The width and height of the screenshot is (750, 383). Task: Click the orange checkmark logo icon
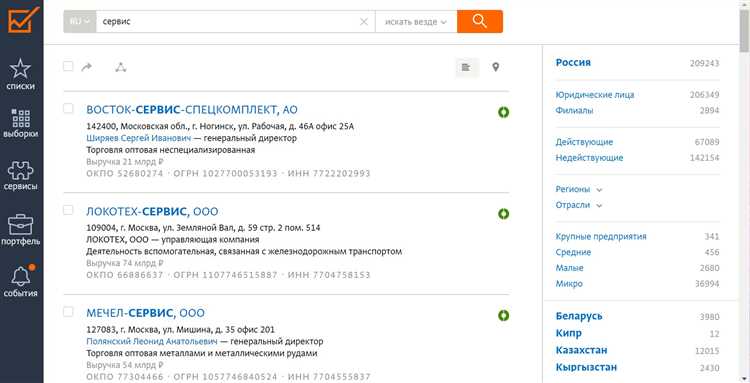[x=22, y=19]
